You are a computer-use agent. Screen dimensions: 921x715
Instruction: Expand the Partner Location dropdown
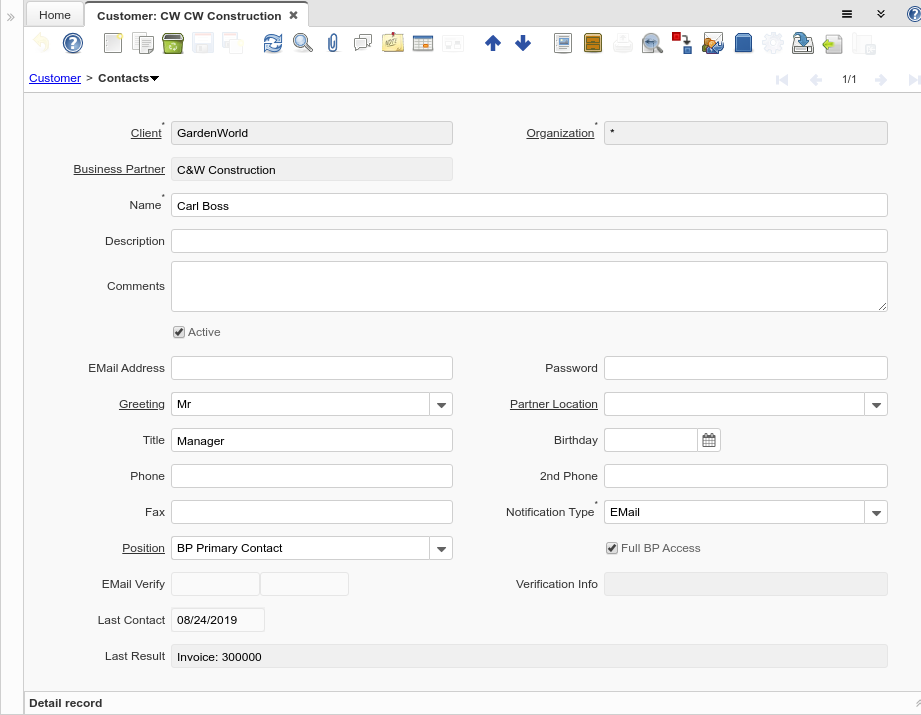pos(876,404)
